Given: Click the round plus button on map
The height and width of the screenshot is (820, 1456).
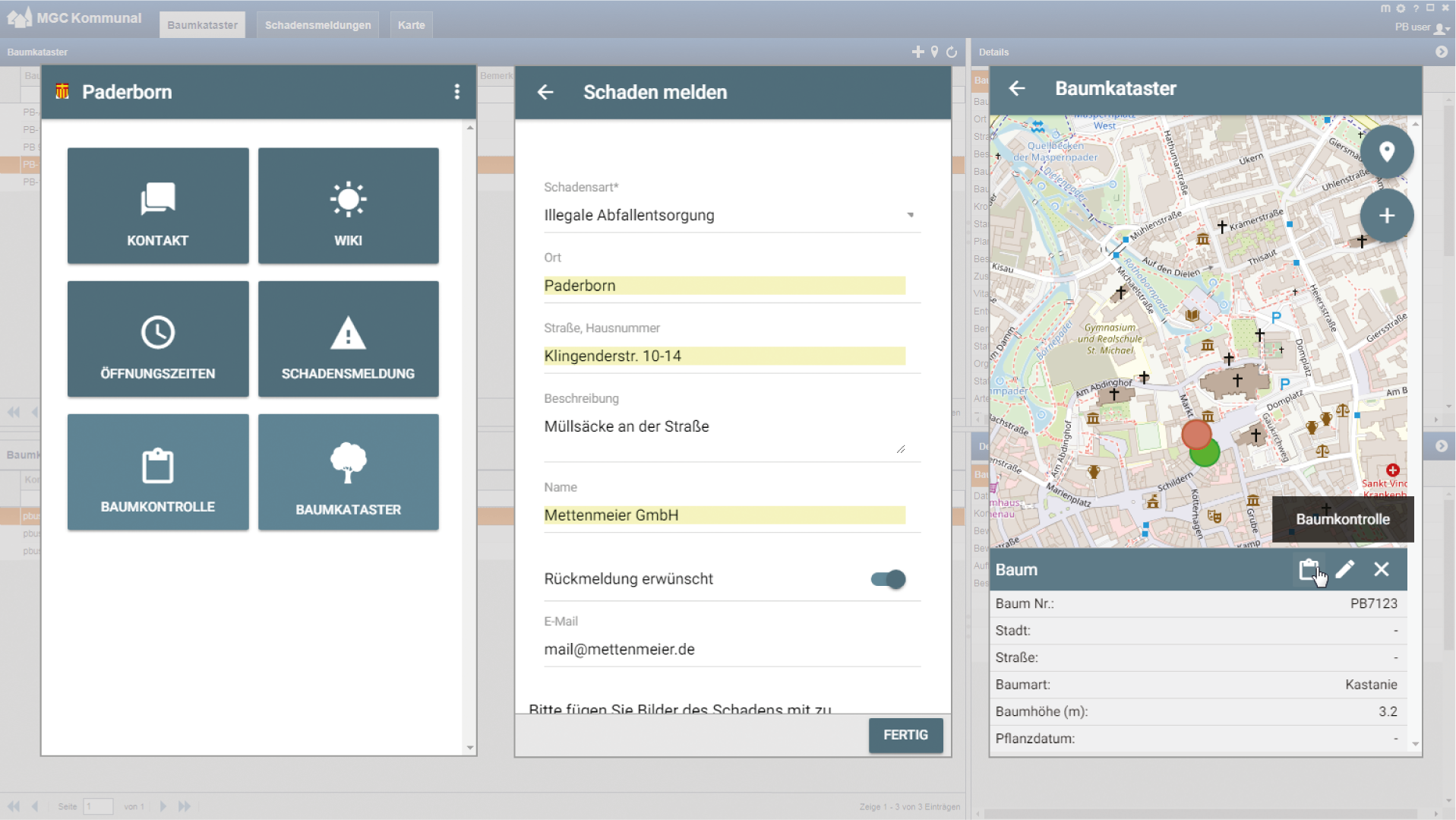Looking at the screenshot, I should click(1387, 216).
